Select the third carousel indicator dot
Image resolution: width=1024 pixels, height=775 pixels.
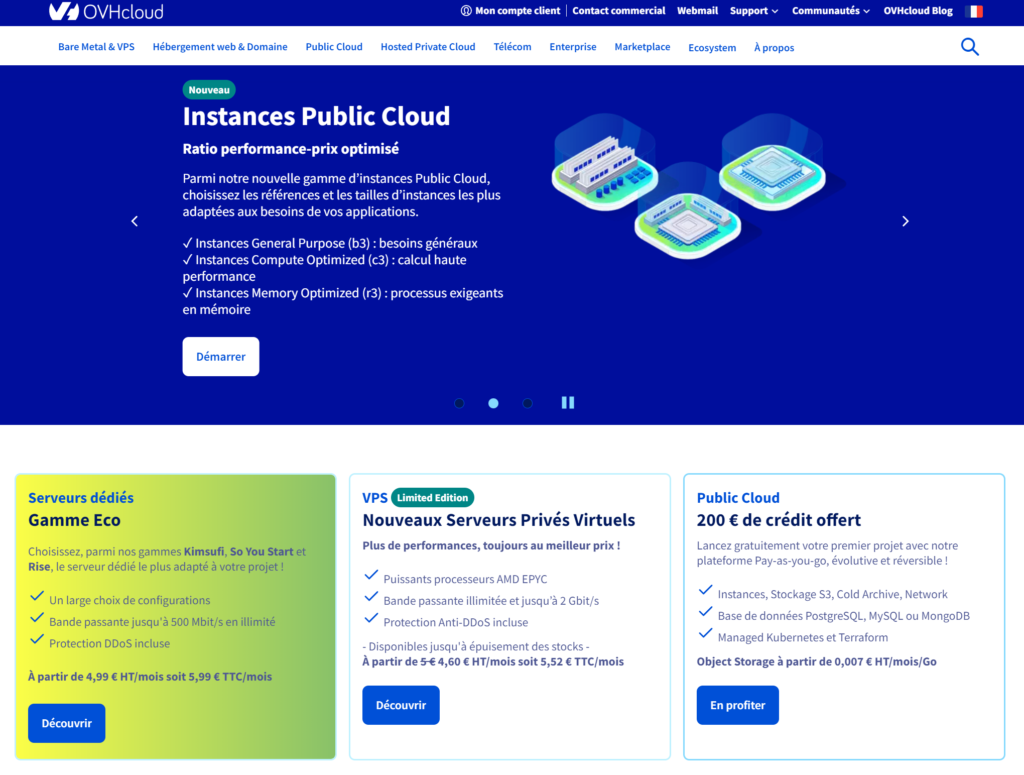pos(527,403)
